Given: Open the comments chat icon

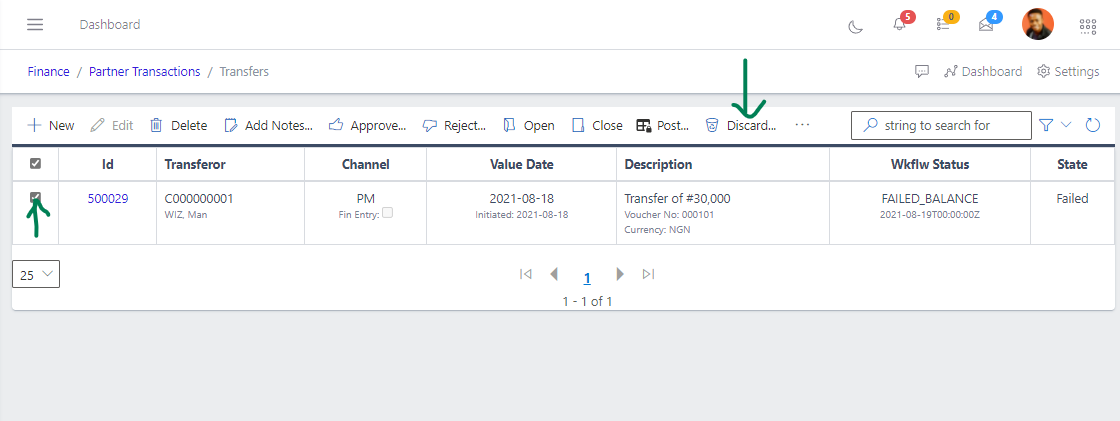Looking at the screenshot, I should [x=922, y=72].
